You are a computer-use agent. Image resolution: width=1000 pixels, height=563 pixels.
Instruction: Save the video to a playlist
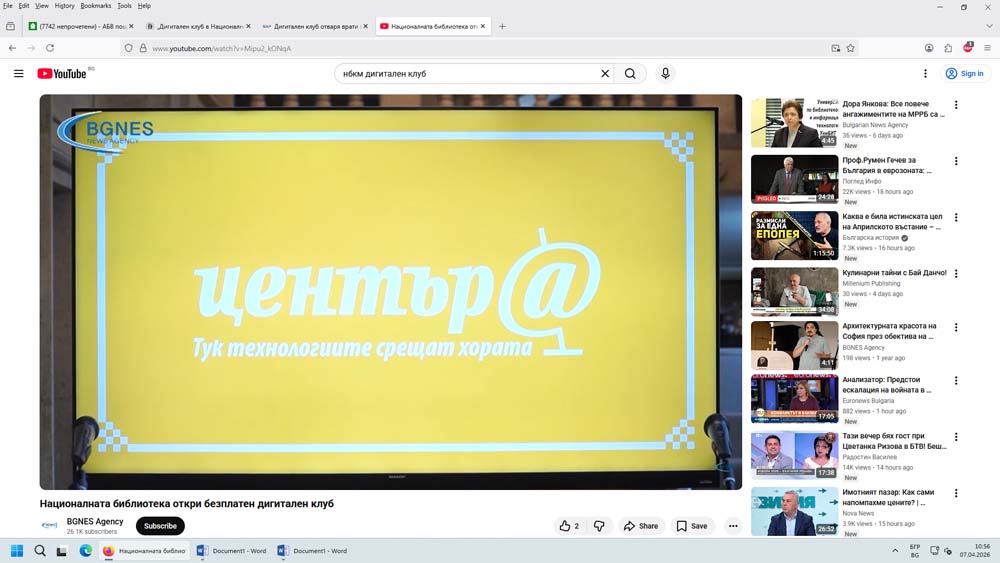pyautogui.click(x=692, y=526)
